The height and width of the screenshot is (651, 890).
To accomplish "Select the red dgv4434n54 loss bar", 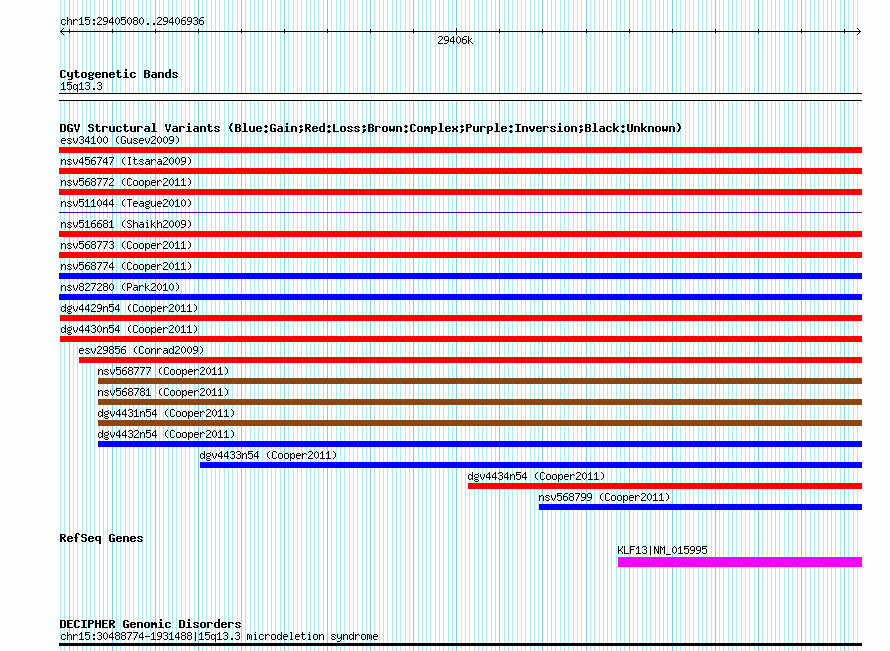I will click(x=665, y=486).
